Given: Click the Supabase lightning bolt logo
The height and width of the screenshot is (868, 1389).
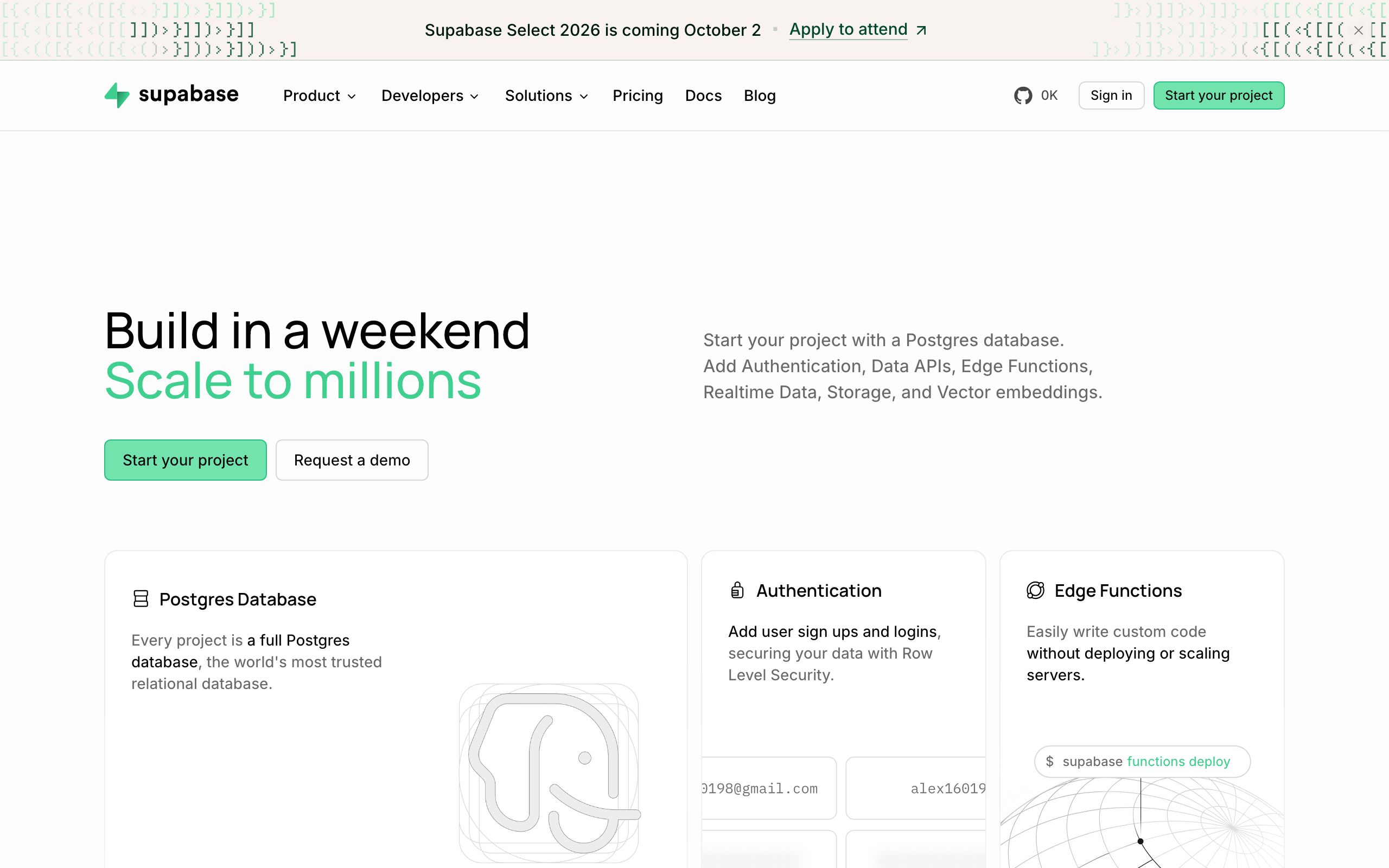Looking at the screenshot, I should click(x=117, y=95).
